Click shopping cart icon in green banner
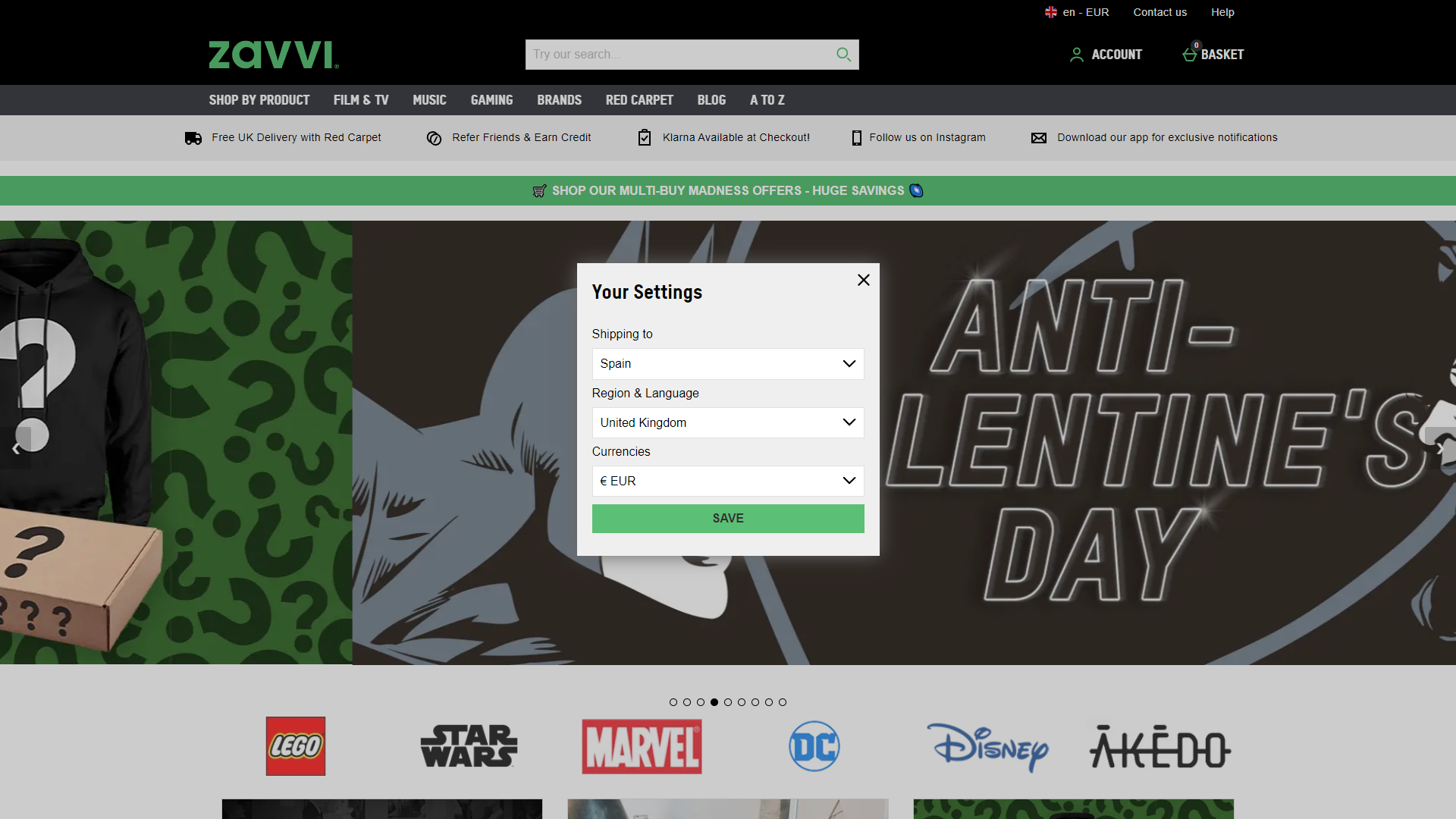The image size is (1456, 819). point(539,191)
